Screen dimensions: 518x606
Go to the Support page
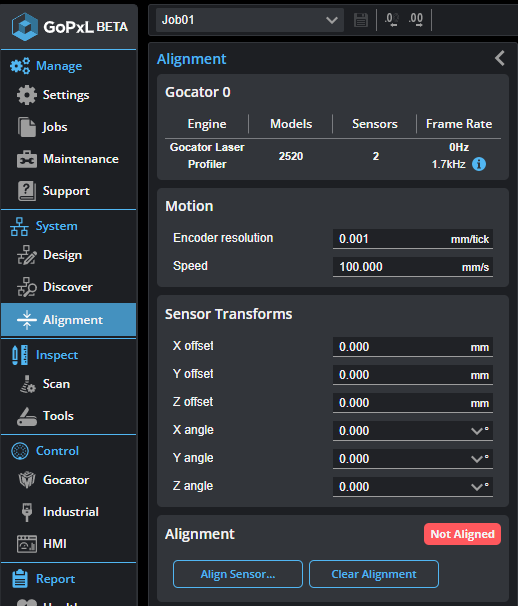point(69,191)
